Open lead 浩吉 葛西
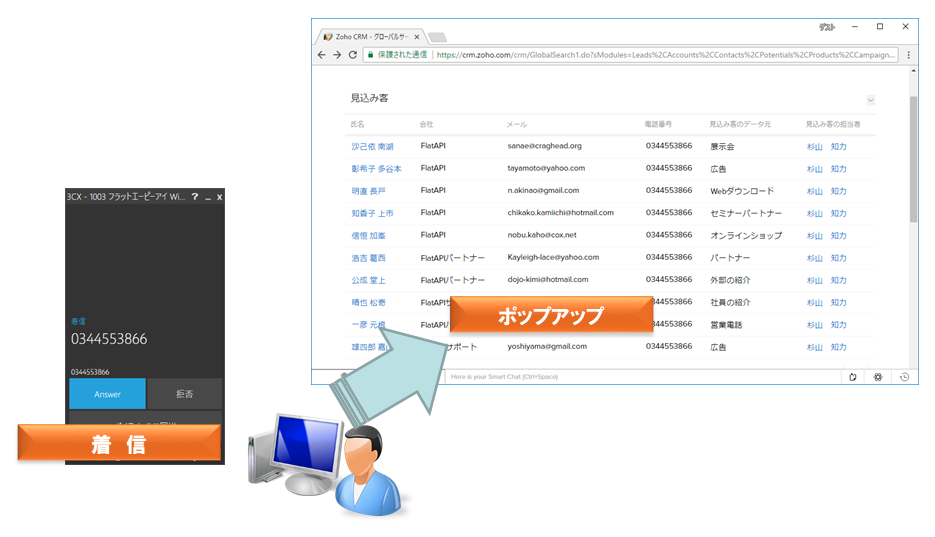Screen dimensions: 935x537 [x=368, y=258]
